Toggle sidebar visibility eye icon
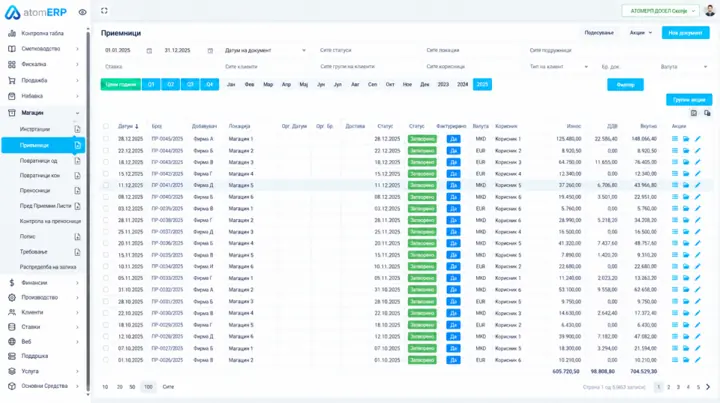The height and width of the screenshot is (403, 720). 82,12
